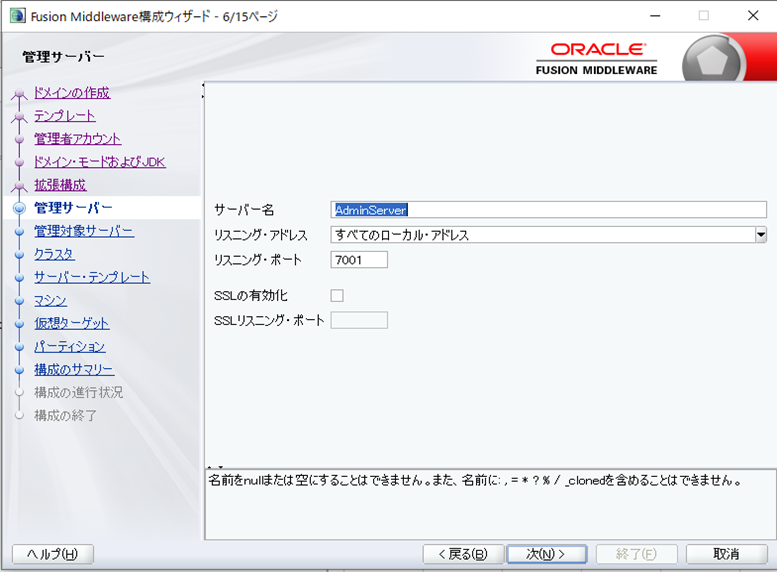Click the サーバー名 text field
Image resolution: width=777 pixels, height=572 pixels.
pyautogui.click(x=548, y=209)
